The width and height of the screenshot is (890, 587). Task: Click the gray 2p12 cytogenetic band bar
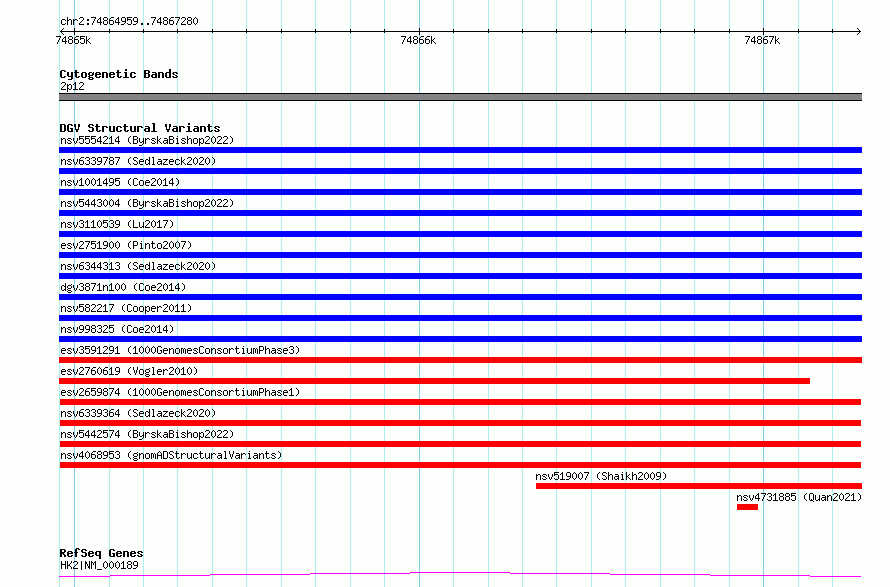point(460,97)
